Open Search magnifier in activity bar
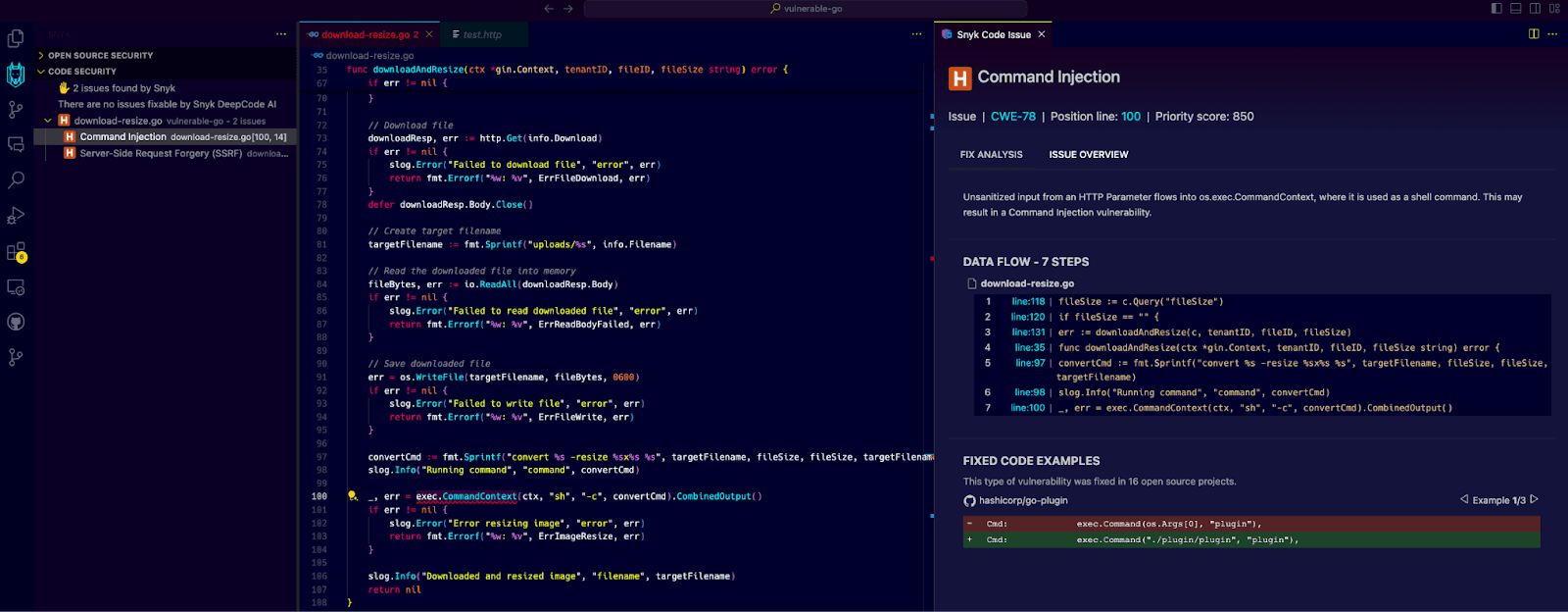Screen dimensions: 1568x612 16,180
